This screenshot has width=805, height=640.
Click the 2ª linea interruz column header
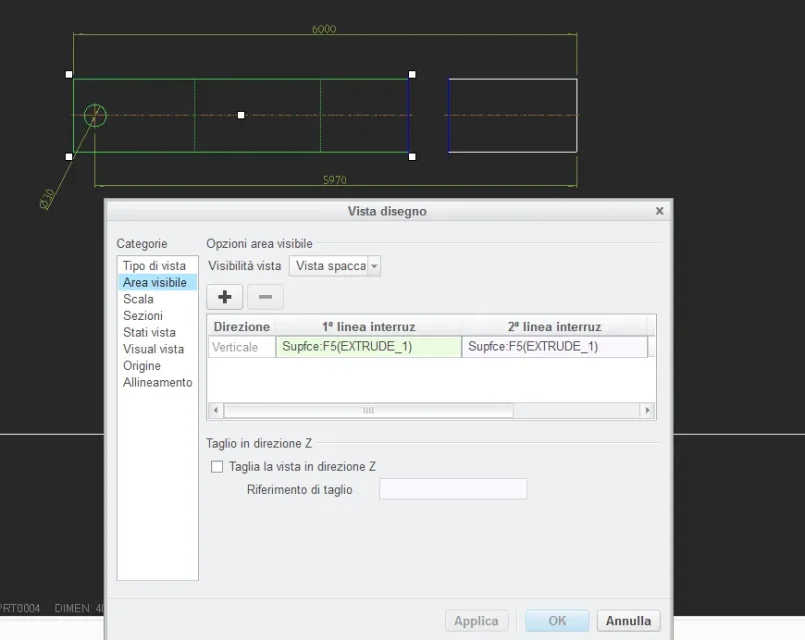pos(554,326)
